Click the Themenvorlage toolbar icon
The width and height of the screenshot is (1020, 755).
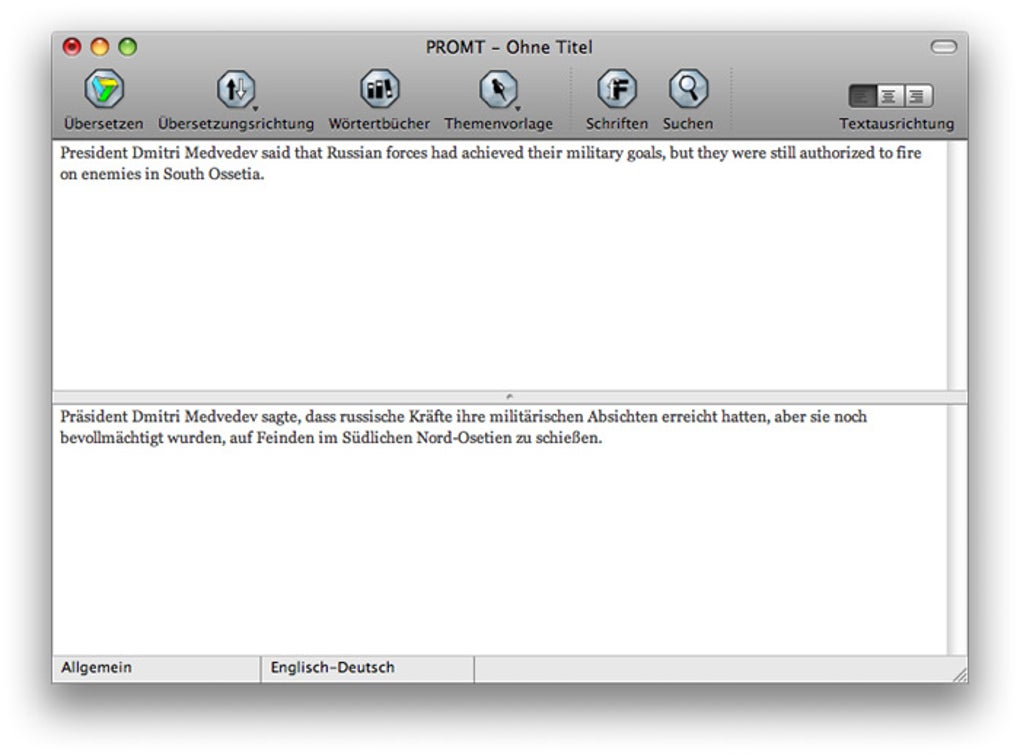click(x=498, y=88)
